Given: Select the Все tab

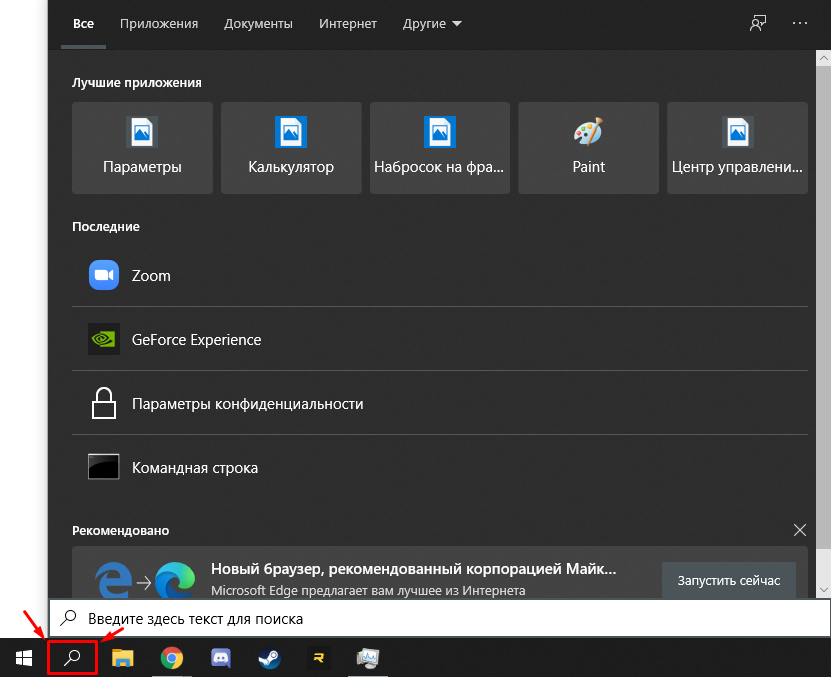Looking at the screenshot, I should click(83, 24).
